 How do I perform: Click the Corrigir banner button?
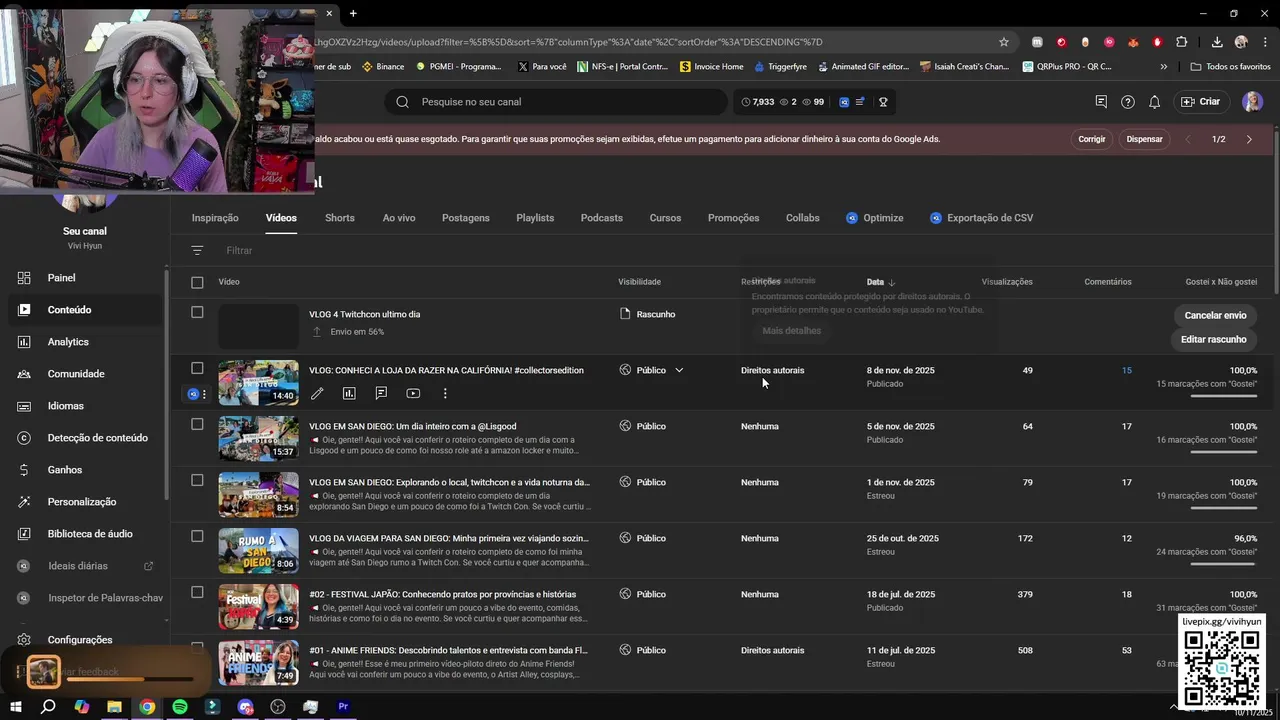[1092, 139]
